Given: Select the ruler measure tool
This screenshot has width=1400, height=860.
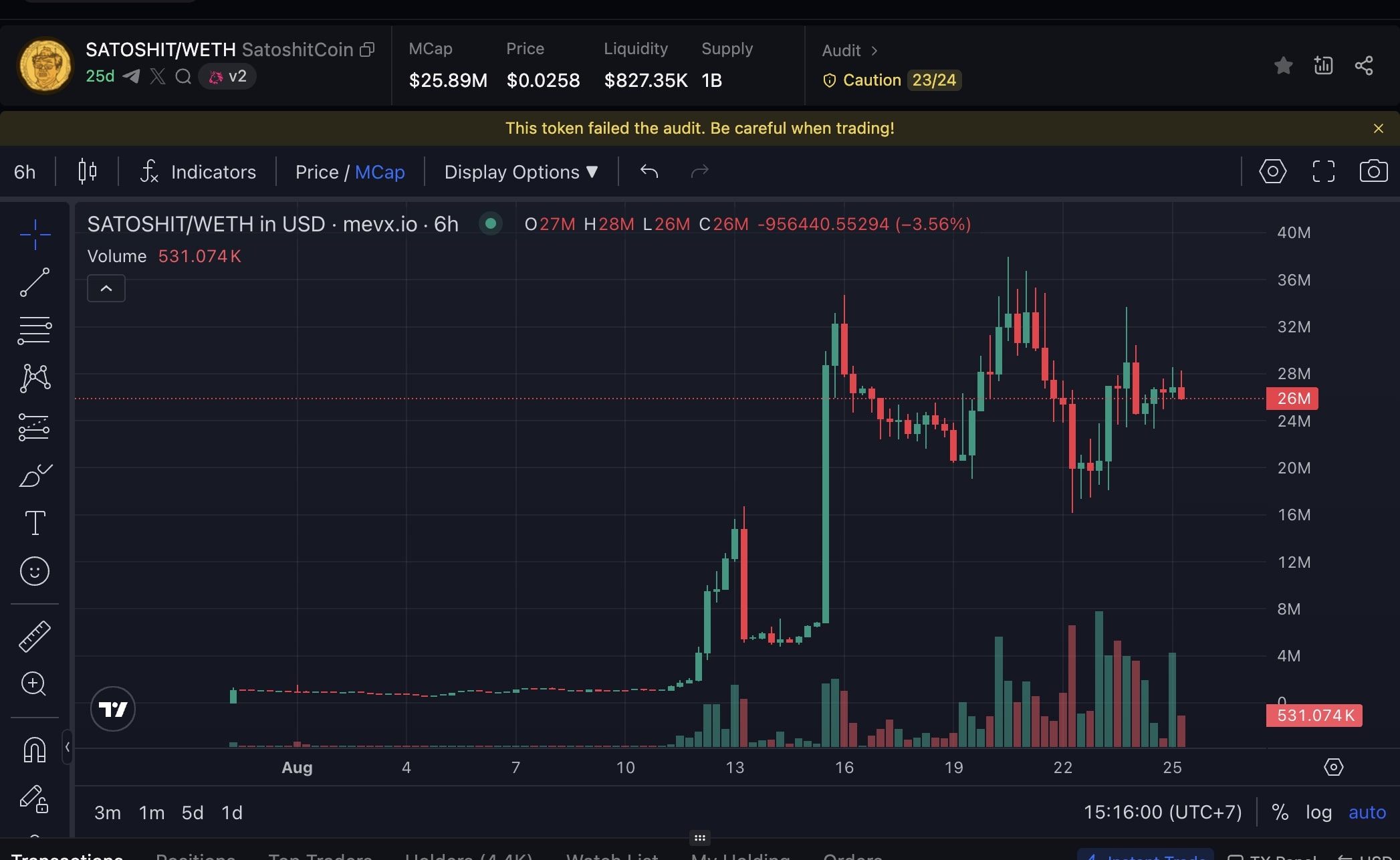Looking at the screenshot, I should [x=35, y=636].
